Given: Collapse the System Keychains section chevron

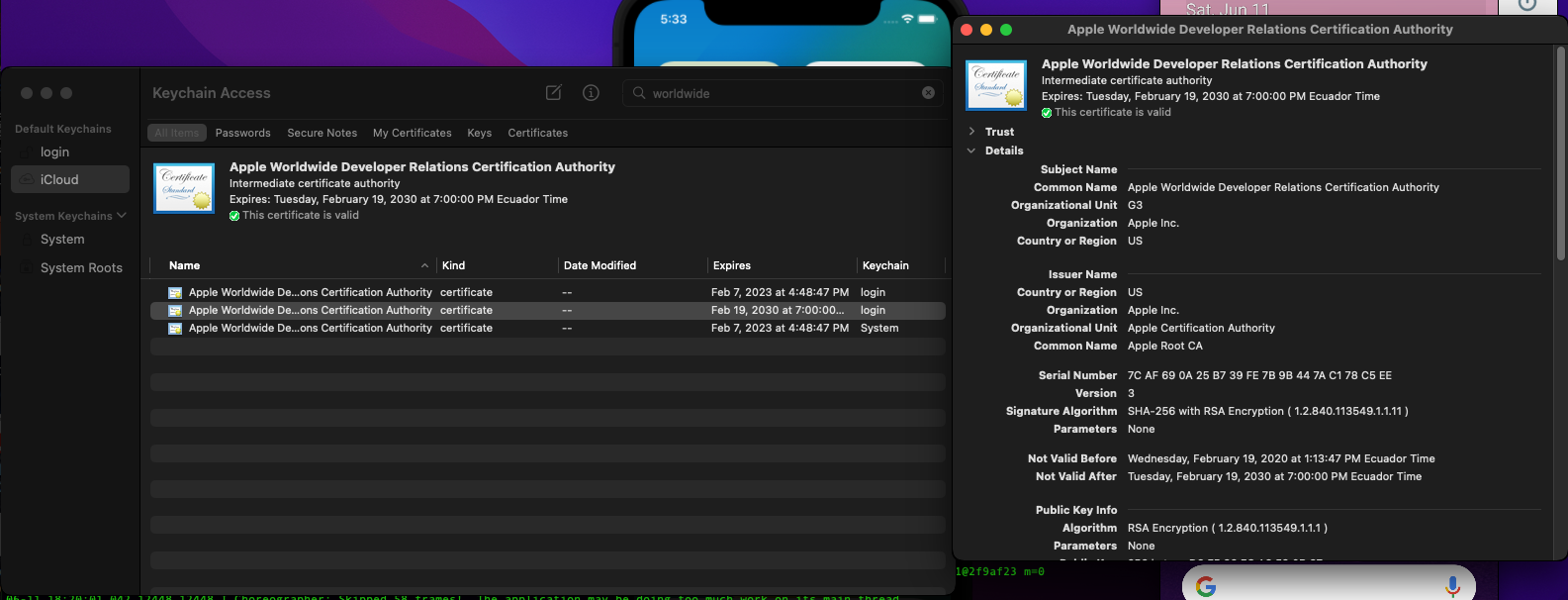Looking at the screenshot, I should click(122, 216).
